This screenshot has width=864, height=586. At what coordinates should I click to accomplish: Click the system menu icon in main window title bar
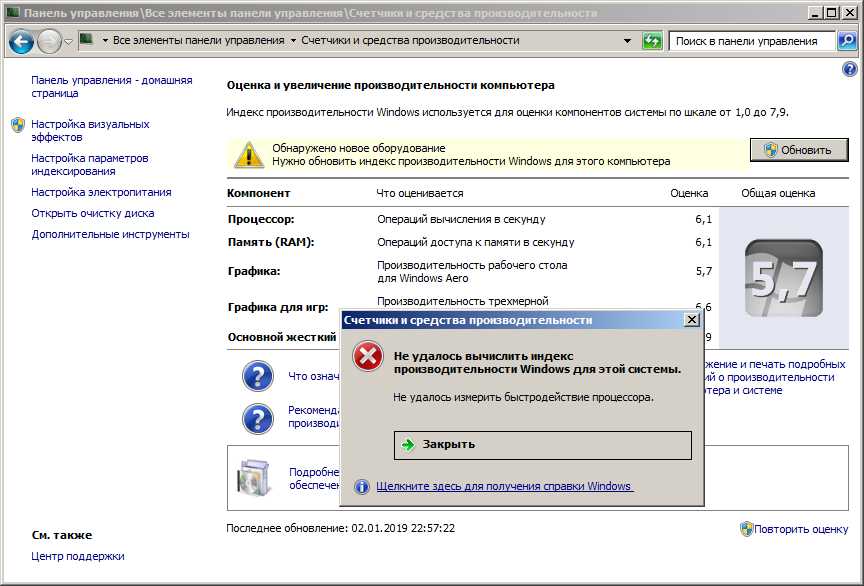point(13,13)
